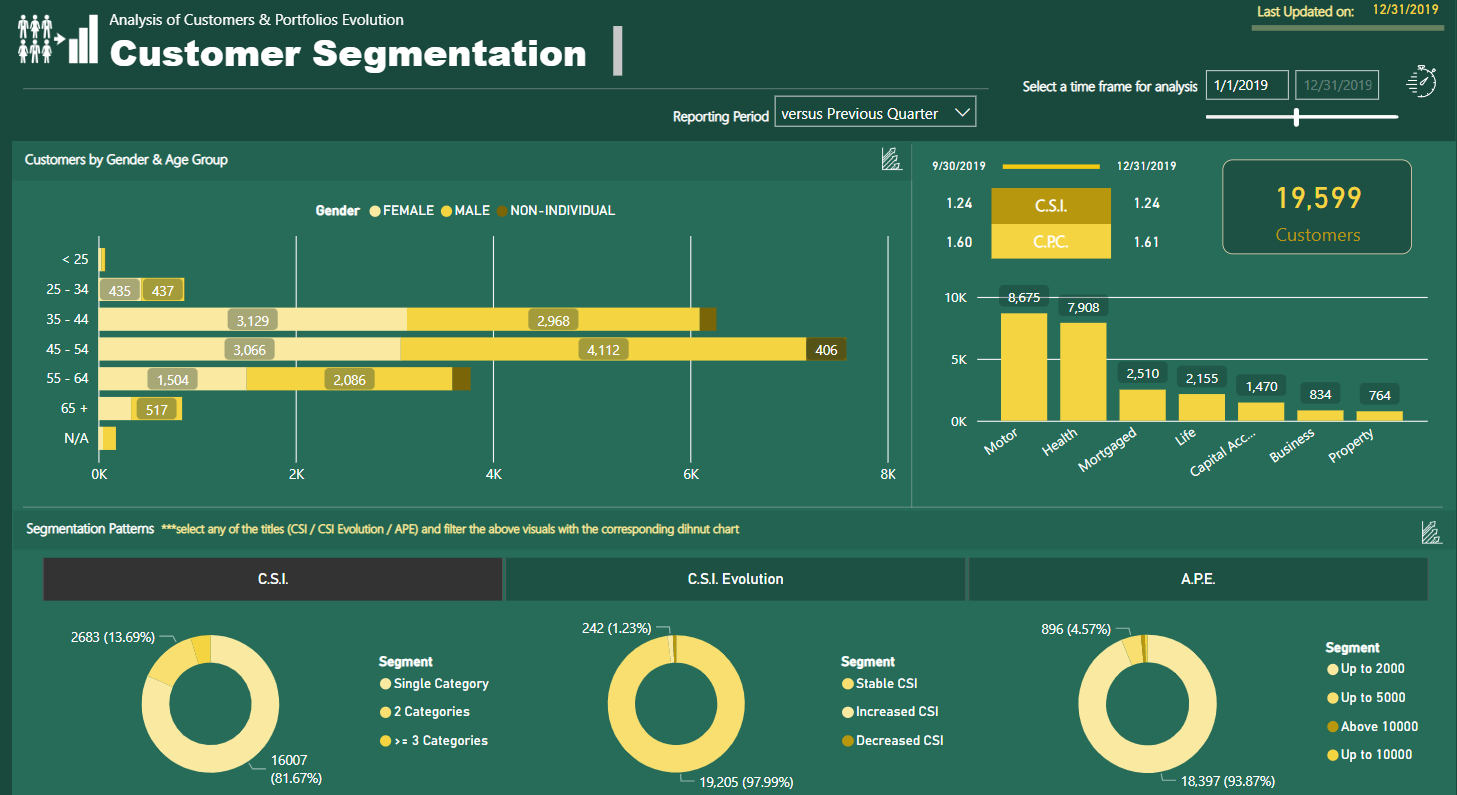Click the stopwatch icon beside the date fields
The height and width of the screenshot is (795, 1457).
point(1421,81)
